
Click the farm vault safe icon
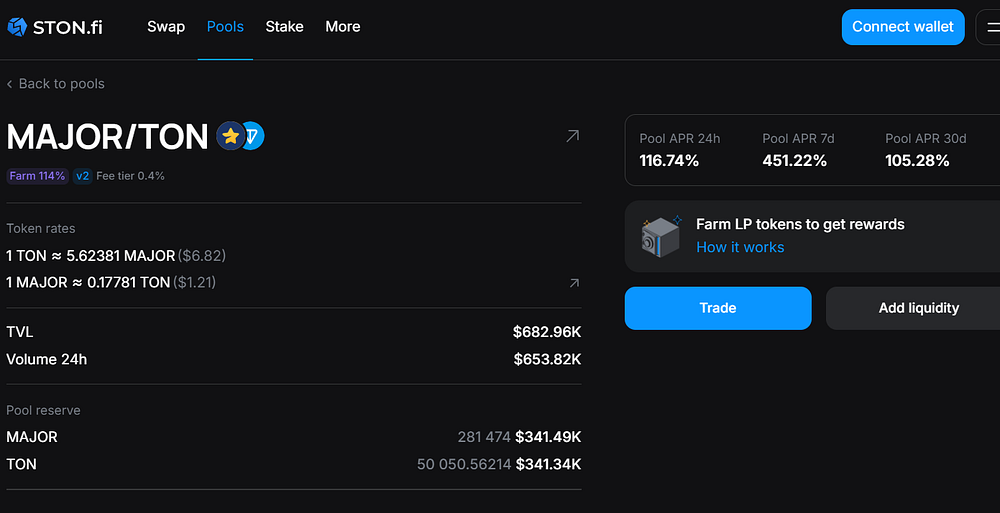(x=661, y=236)
